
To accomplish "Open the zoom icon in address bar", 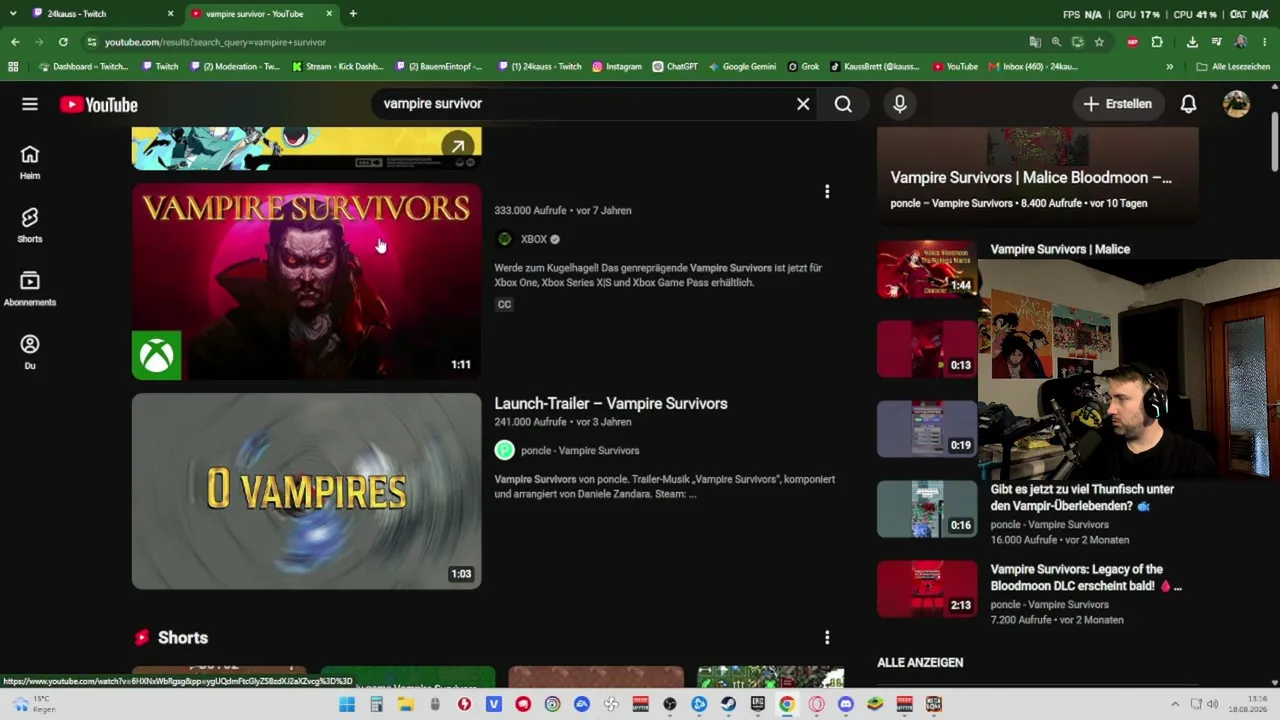I will tap(1056, 42).
